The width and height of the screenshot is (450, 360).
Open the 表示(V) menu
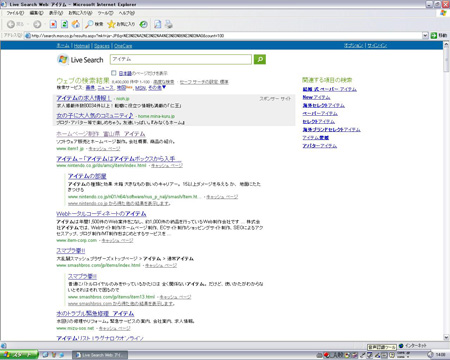tap(56, 13)
